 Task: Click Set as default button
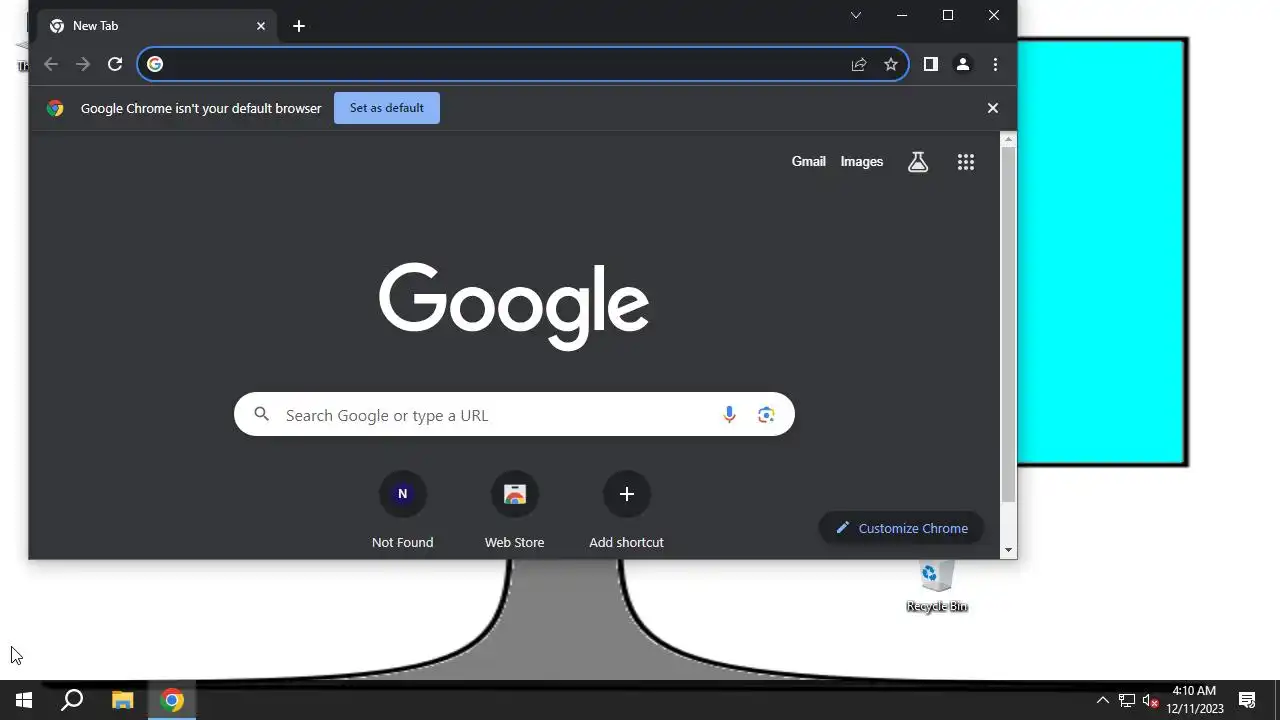pos(387,108)
